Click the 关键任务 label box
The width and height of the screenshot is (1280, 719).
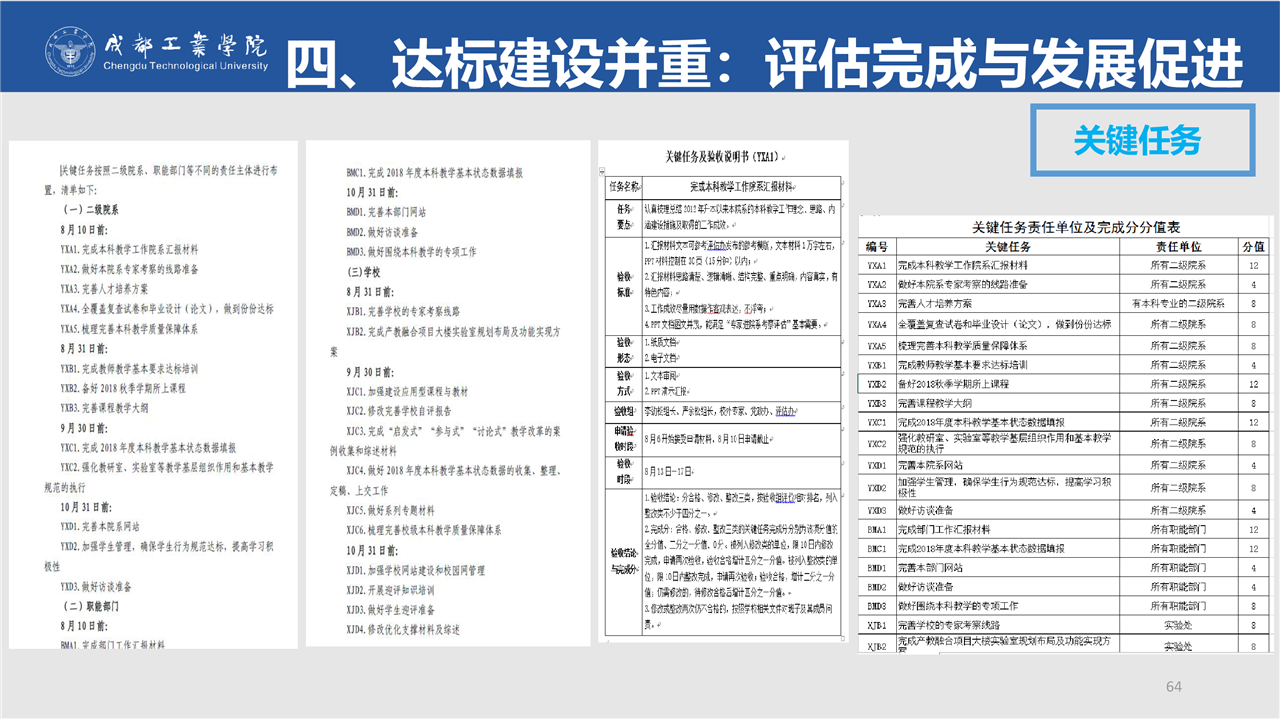pos(1142,141)
